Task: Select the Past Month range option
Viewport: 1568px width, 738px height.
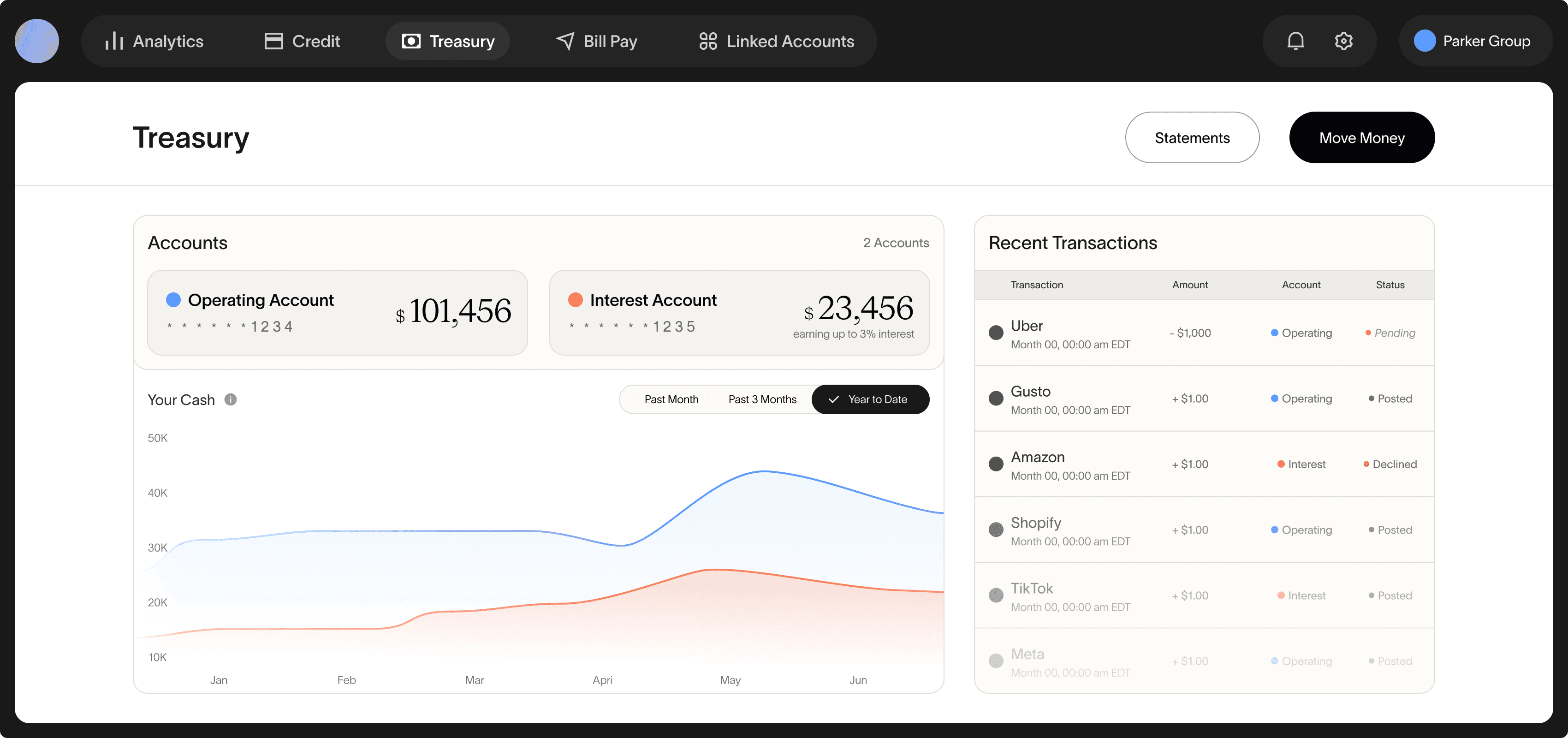Action: [671, 399]
